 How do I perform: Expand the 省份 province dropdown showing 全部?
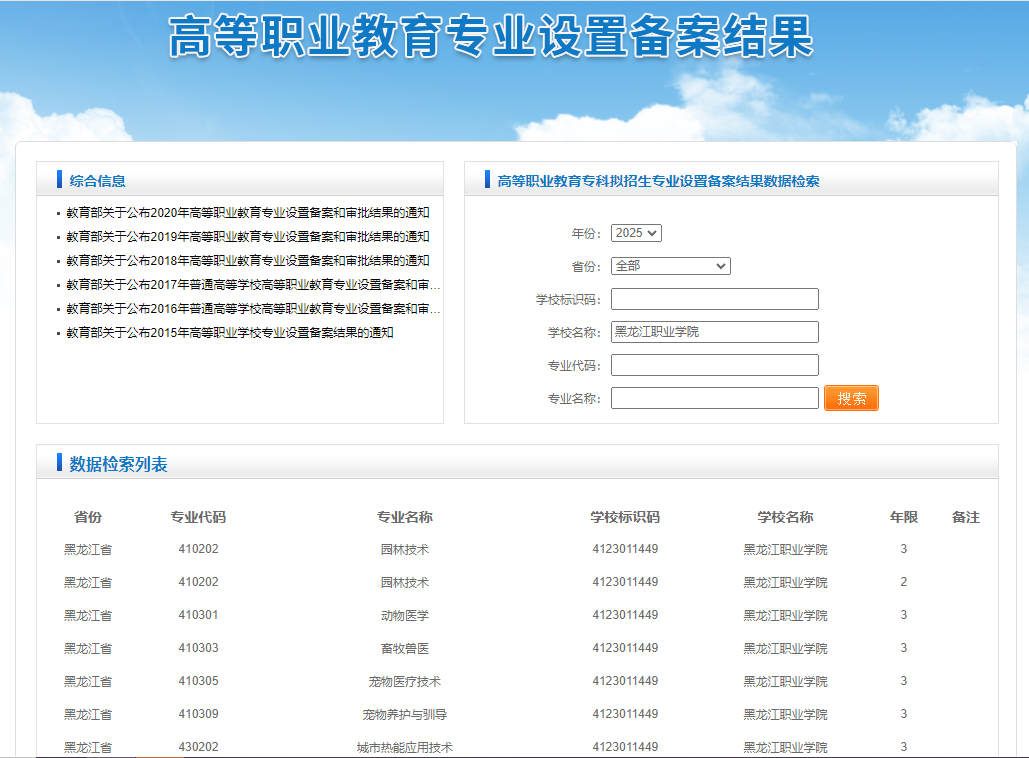pyautogui.click(x=670, y=266)
